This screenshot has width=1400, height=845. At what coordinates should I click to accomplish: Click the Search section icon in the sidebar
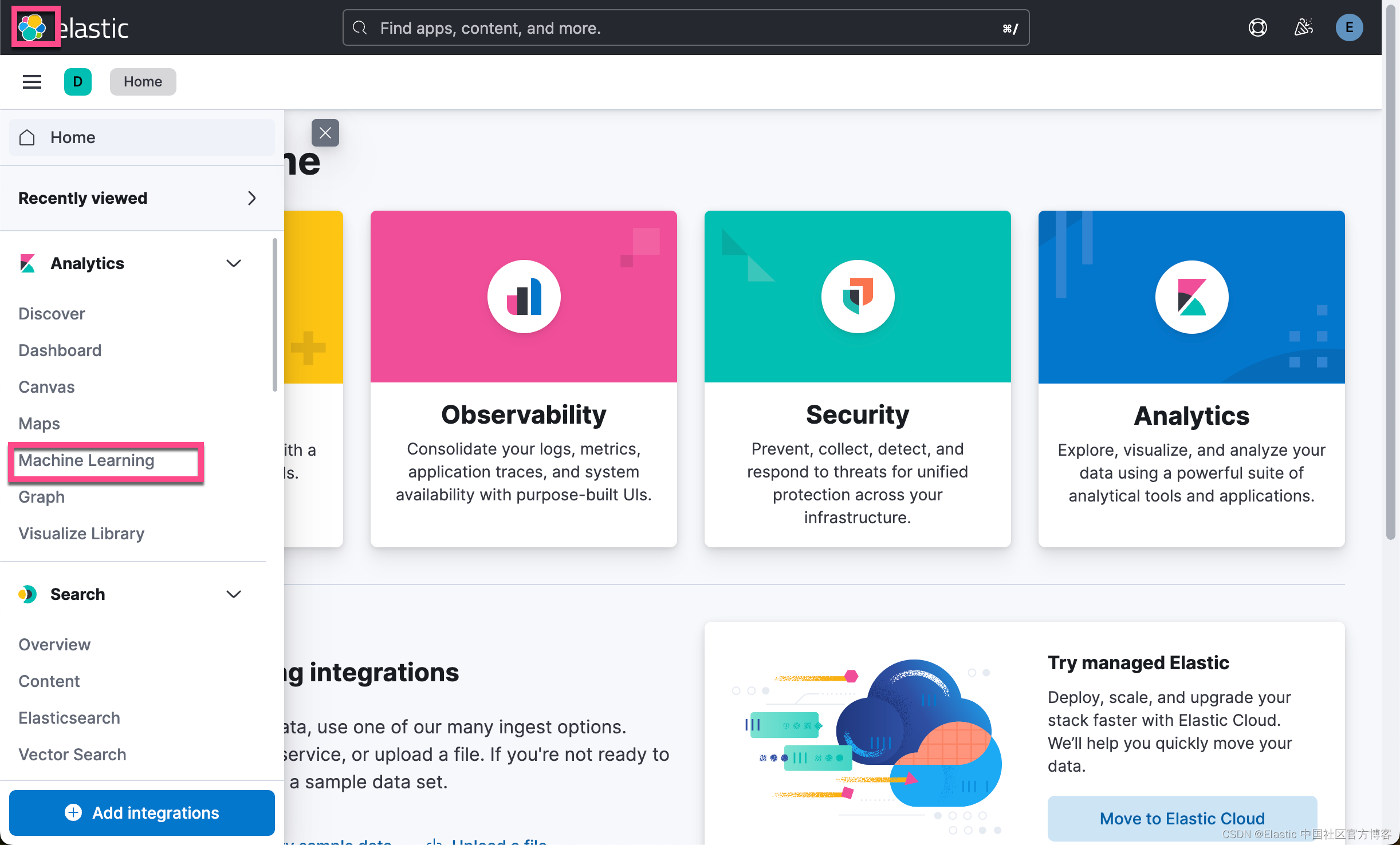[27, 594]
